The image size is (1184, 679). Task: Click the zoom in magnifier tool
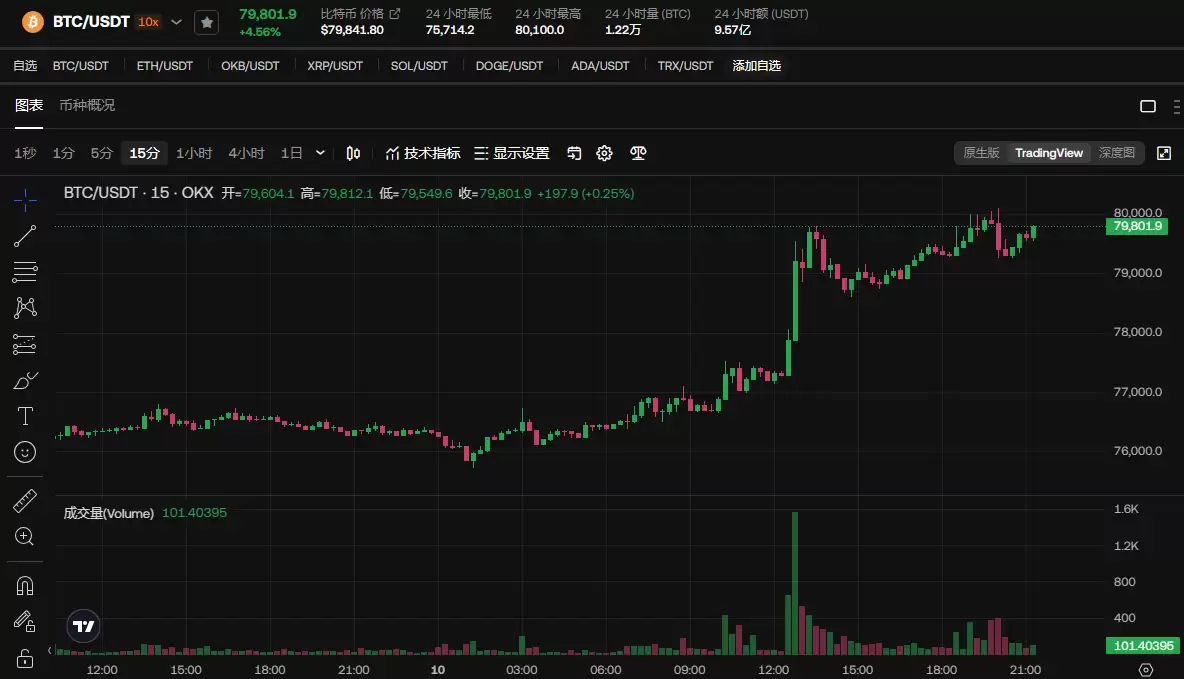[25, 537]
